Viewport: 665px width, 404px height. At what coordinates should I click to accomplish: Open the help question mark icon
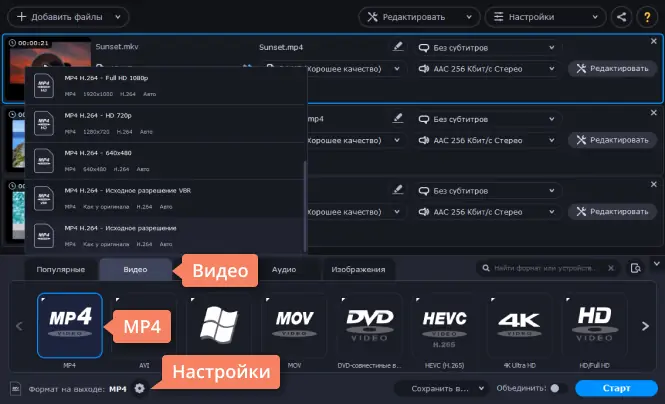tap(647, 17)
